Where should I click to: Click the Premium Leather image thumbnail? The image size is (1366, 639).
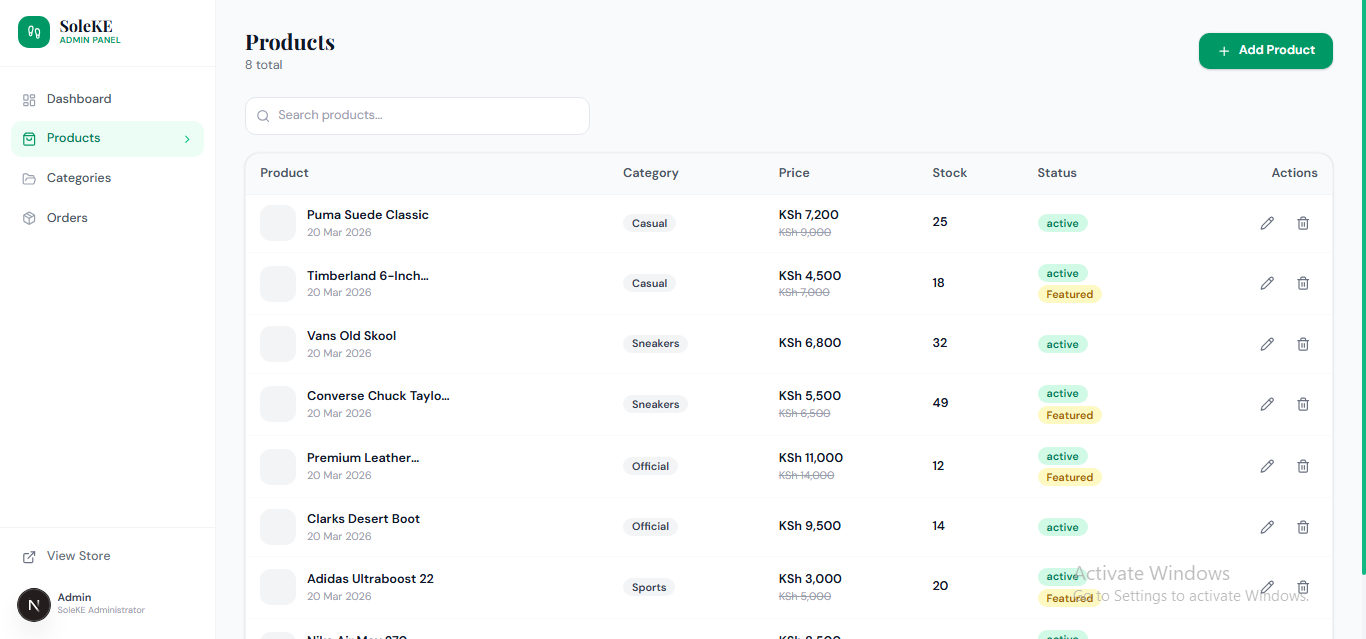point(278,466)
